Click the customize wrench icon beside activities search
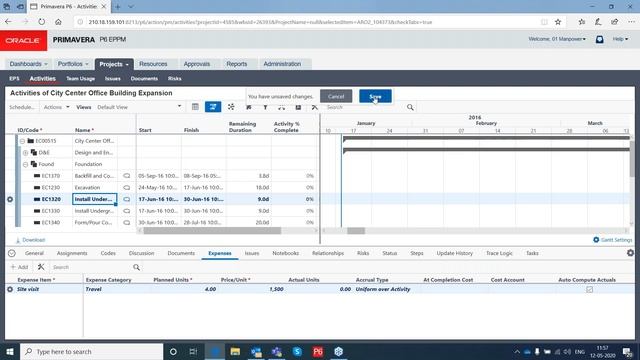The height and width of the screenshot is (360, 640). coord(315,107)
